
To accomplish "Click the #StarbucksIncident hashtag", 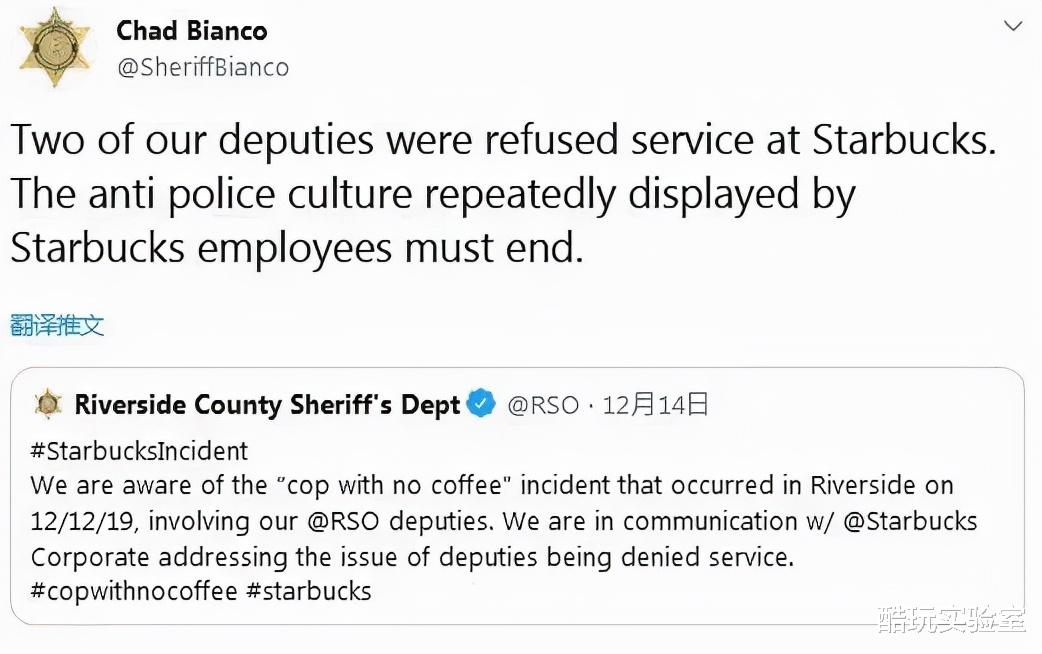I will coord(139,451).
